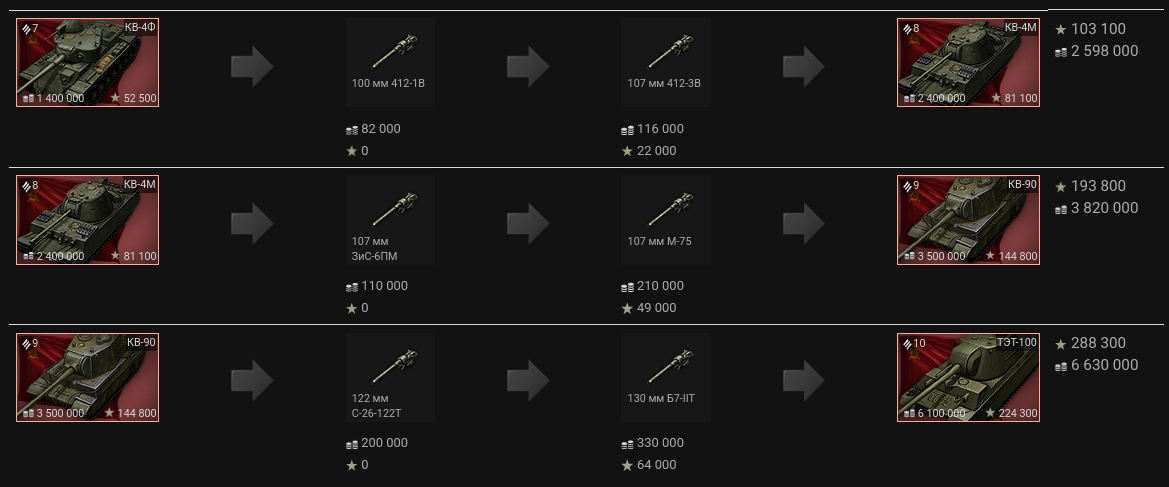Viewport: 1169px width, 487px height.
Task: Click the arrow before the top-row КВ-4М tank
Action: [x=803, y=67]
